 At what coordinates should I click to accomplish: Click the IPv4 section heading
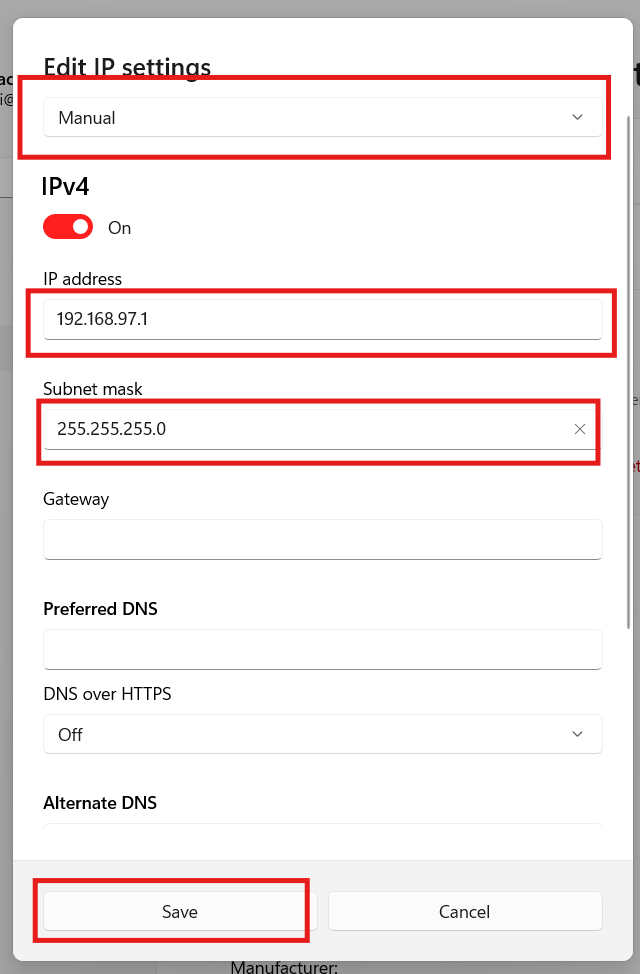pyautogui.click(x=64, y=186)
